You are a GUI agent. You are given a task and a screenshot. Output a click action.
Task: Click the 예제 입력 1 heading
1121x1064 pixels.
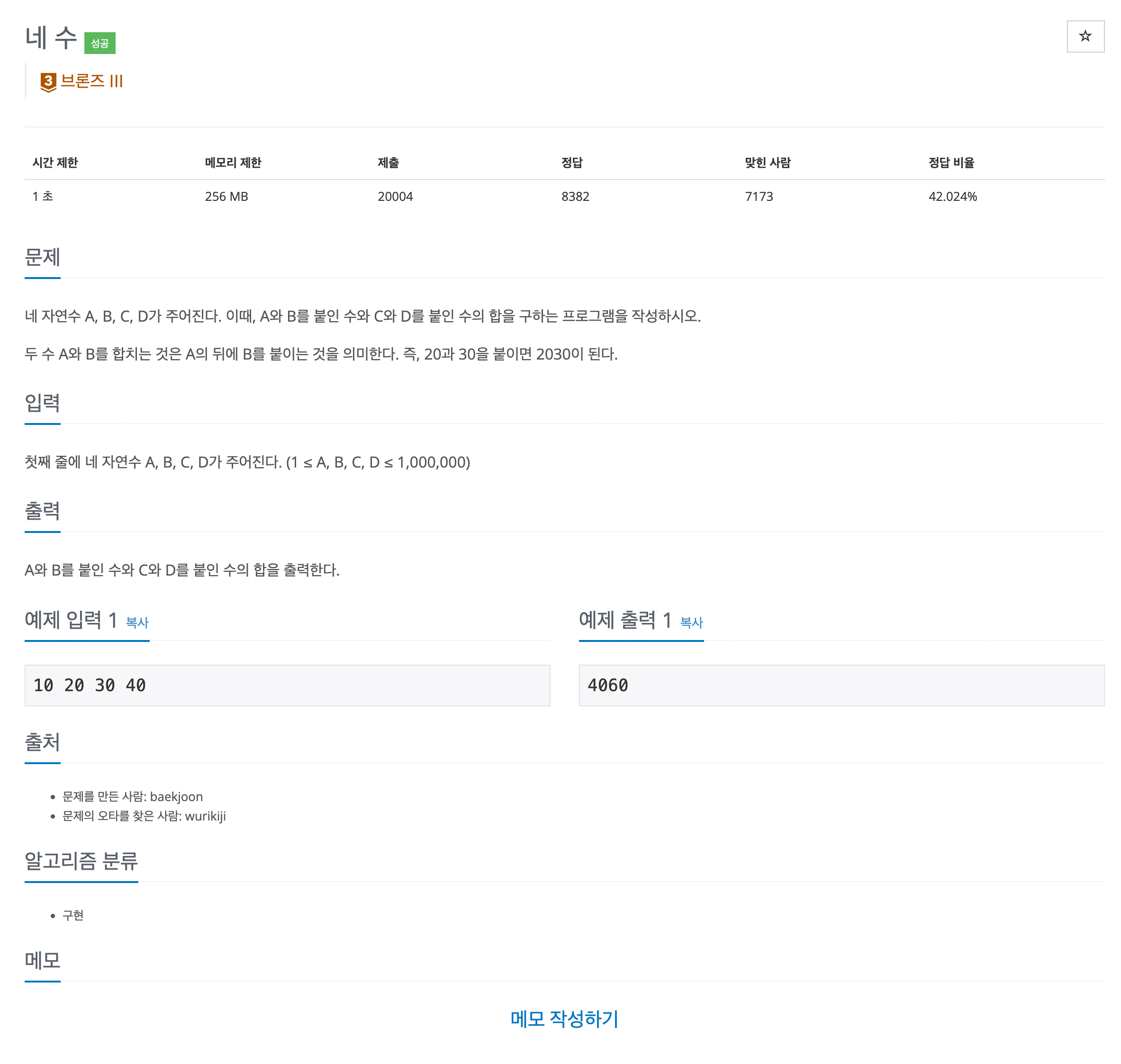click(x=71, y=620)
